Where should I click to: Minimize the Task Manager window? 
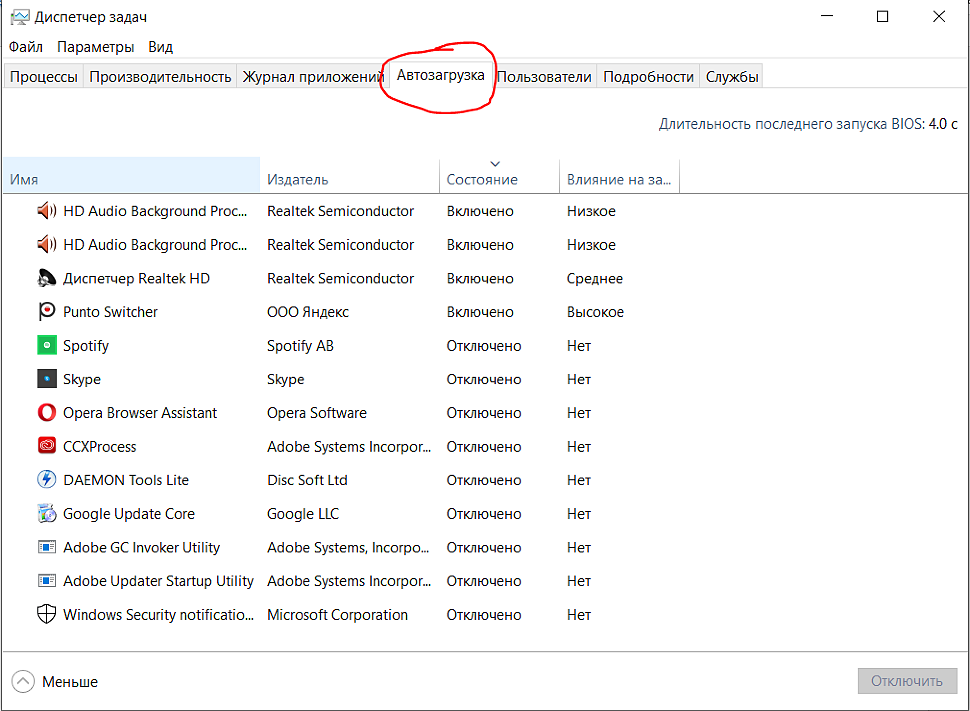(827, 17)
